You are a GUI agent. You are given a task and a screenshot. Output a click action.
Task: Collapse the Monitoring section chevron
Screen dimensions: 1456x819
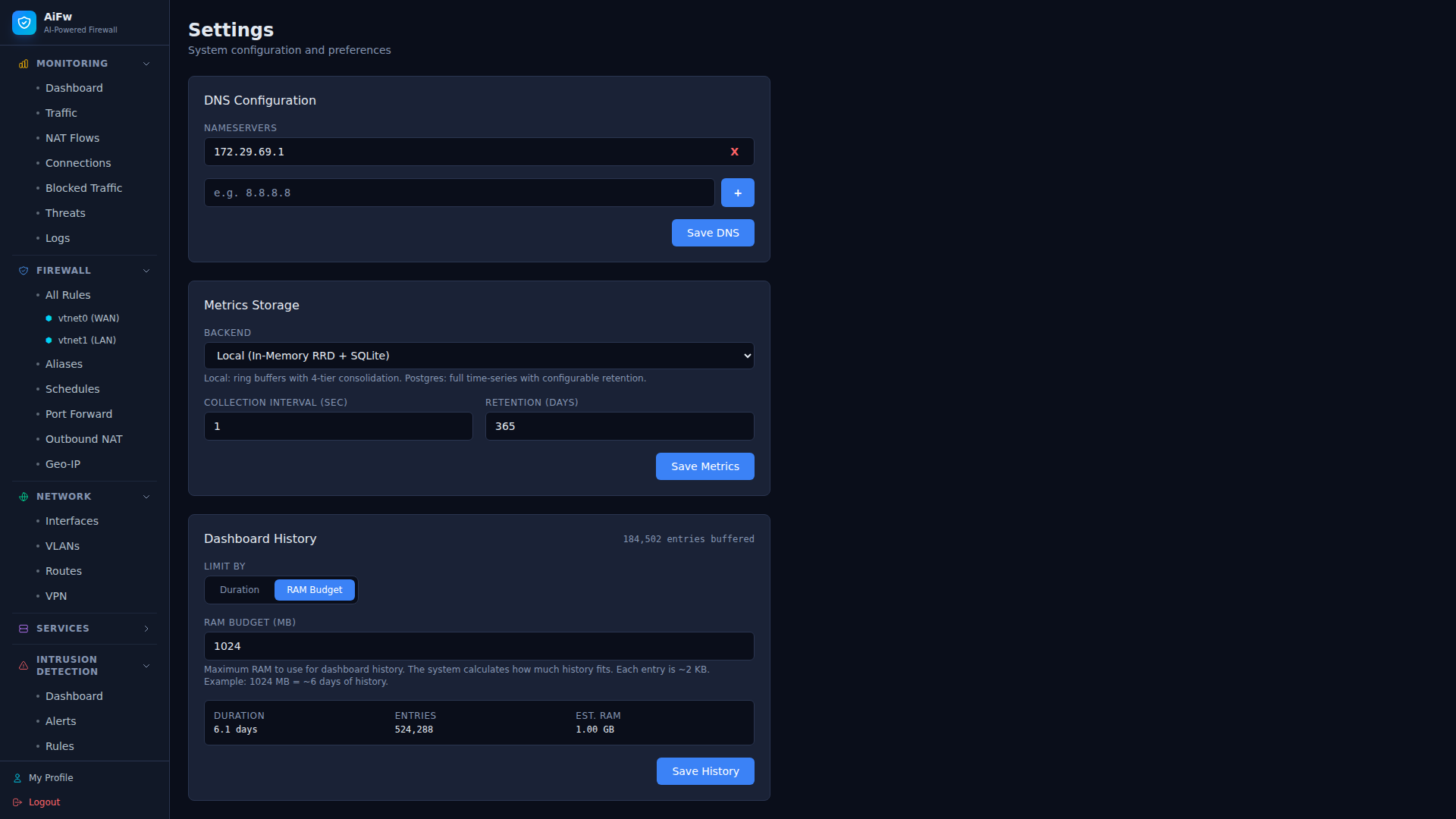click(146, 64)
